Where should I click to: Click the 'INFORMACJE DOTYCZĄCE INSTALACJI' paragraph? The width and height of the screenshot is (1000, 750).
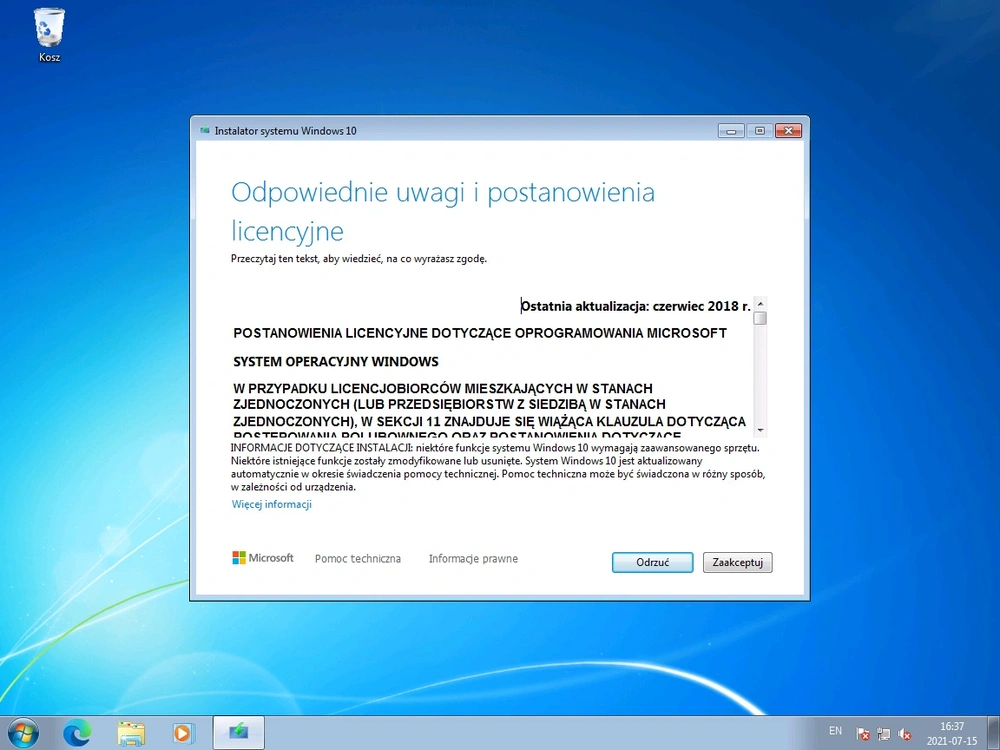[x=497, y=467]
